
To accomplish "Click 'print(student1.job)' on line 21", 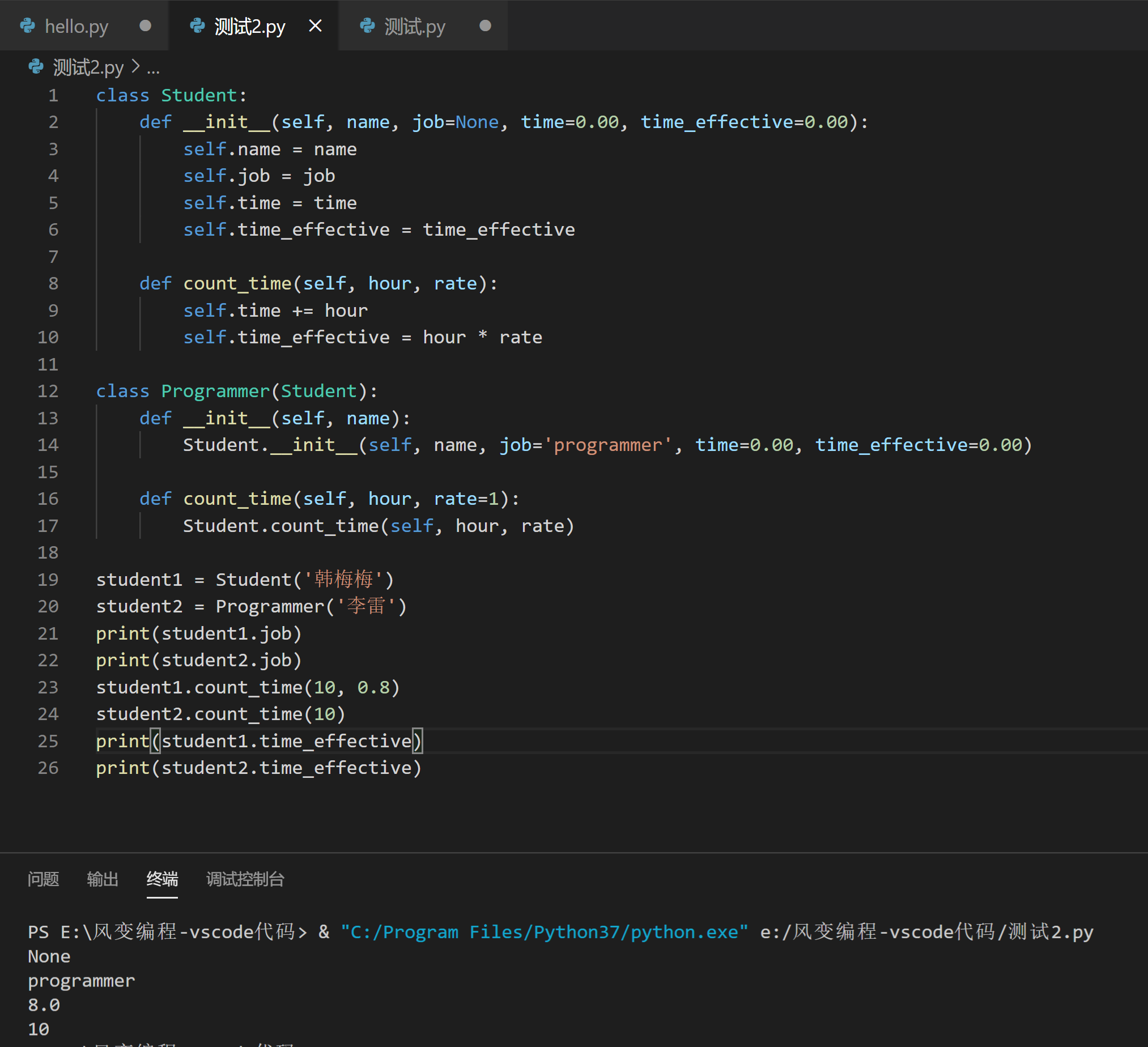I will pyautogui.click(x=199, y=633).
